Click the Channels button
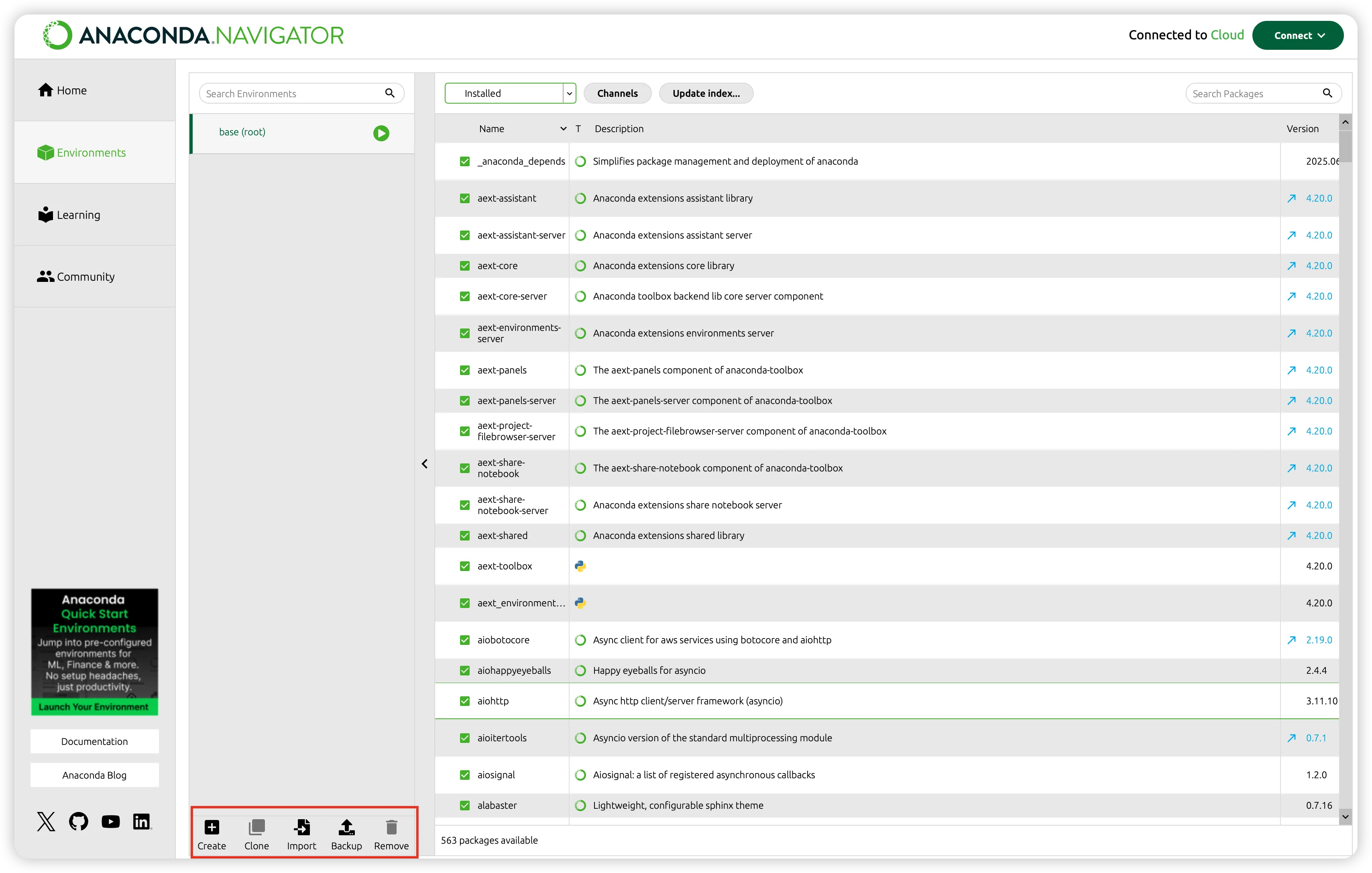 [x=617, y=94]
